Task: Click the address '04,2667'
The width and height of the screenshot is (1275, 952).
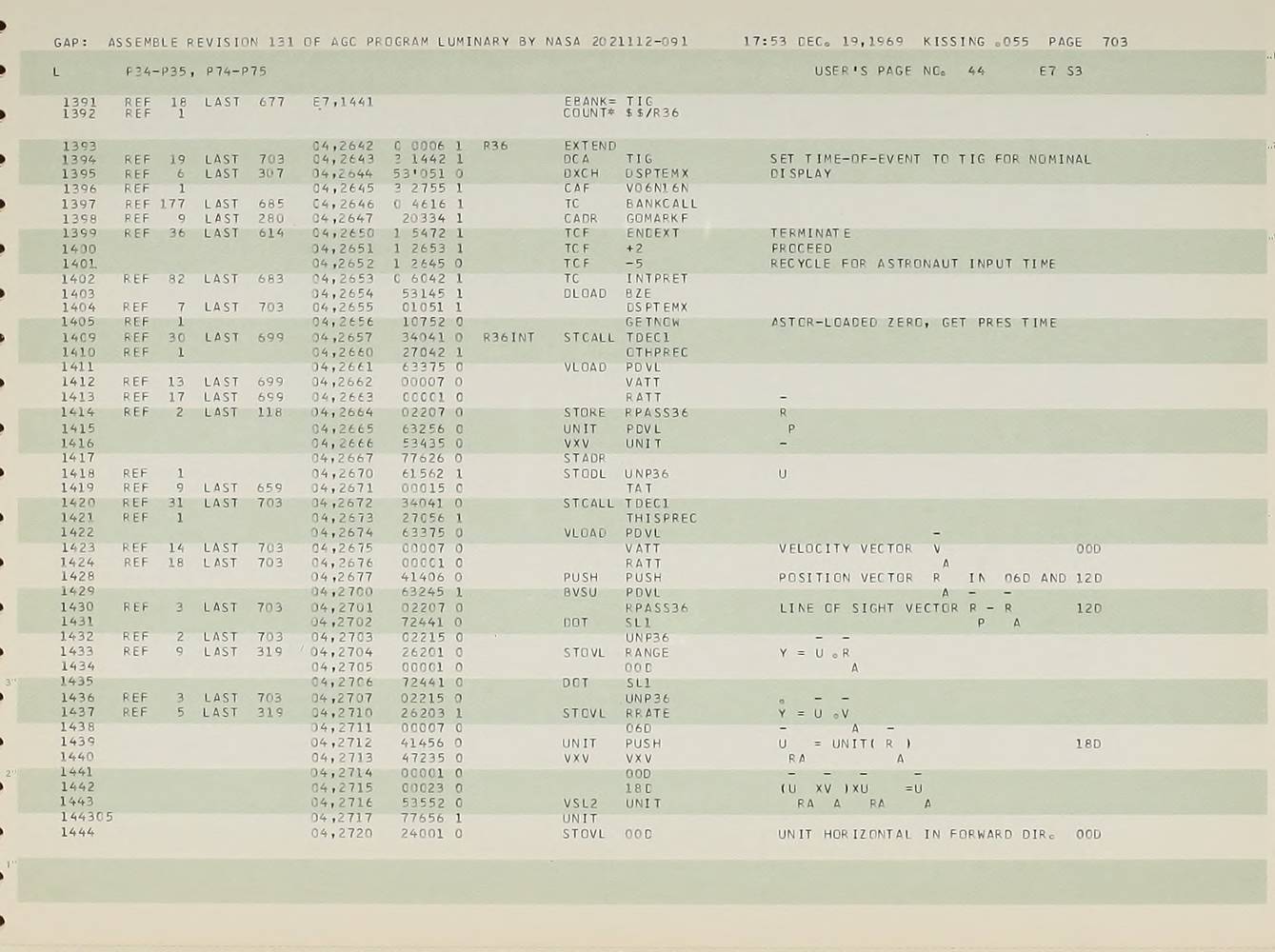Action: pos(343,459)
